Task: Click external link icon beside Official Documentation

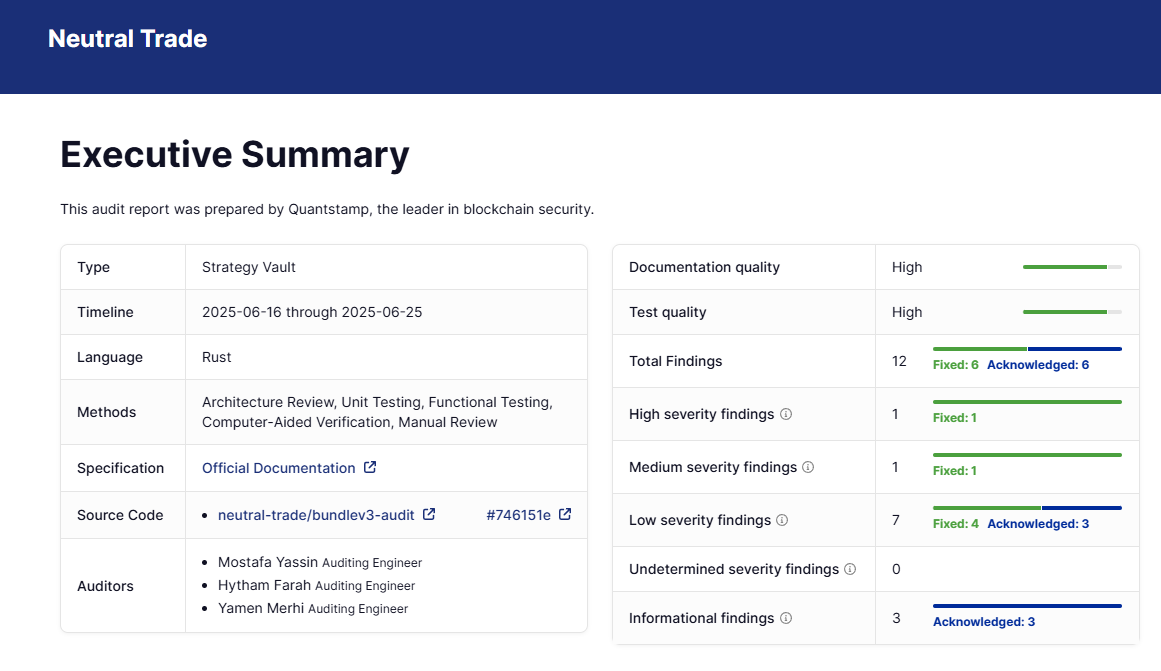Action: [x=370, y=468]
